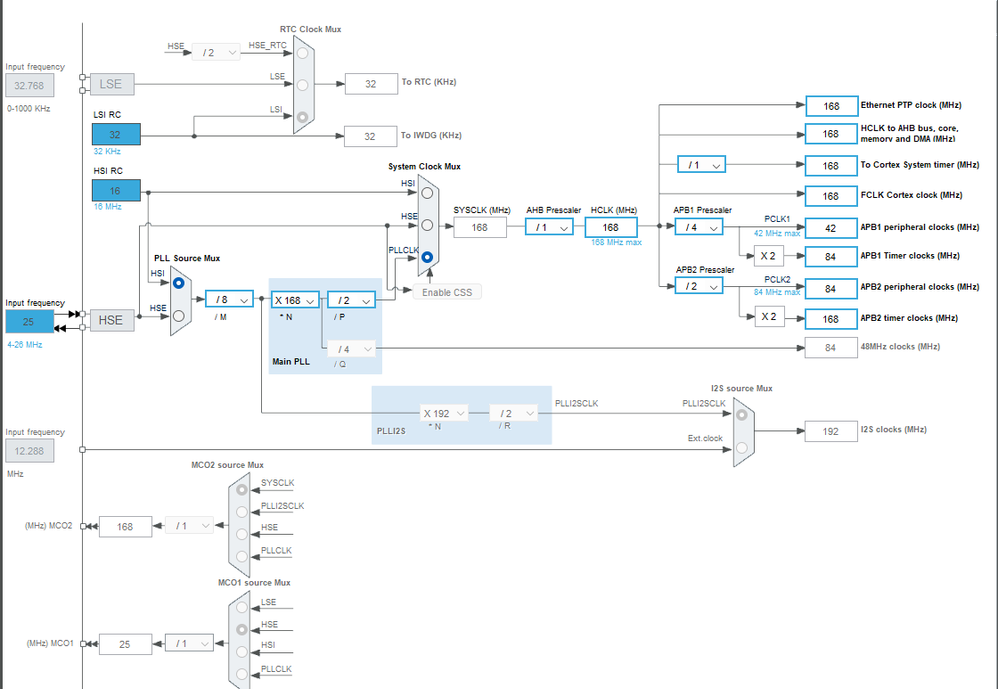Screen dimensions: 998x689
Task: Click the blue HSI RC 16 box
Action: [116, 190]
